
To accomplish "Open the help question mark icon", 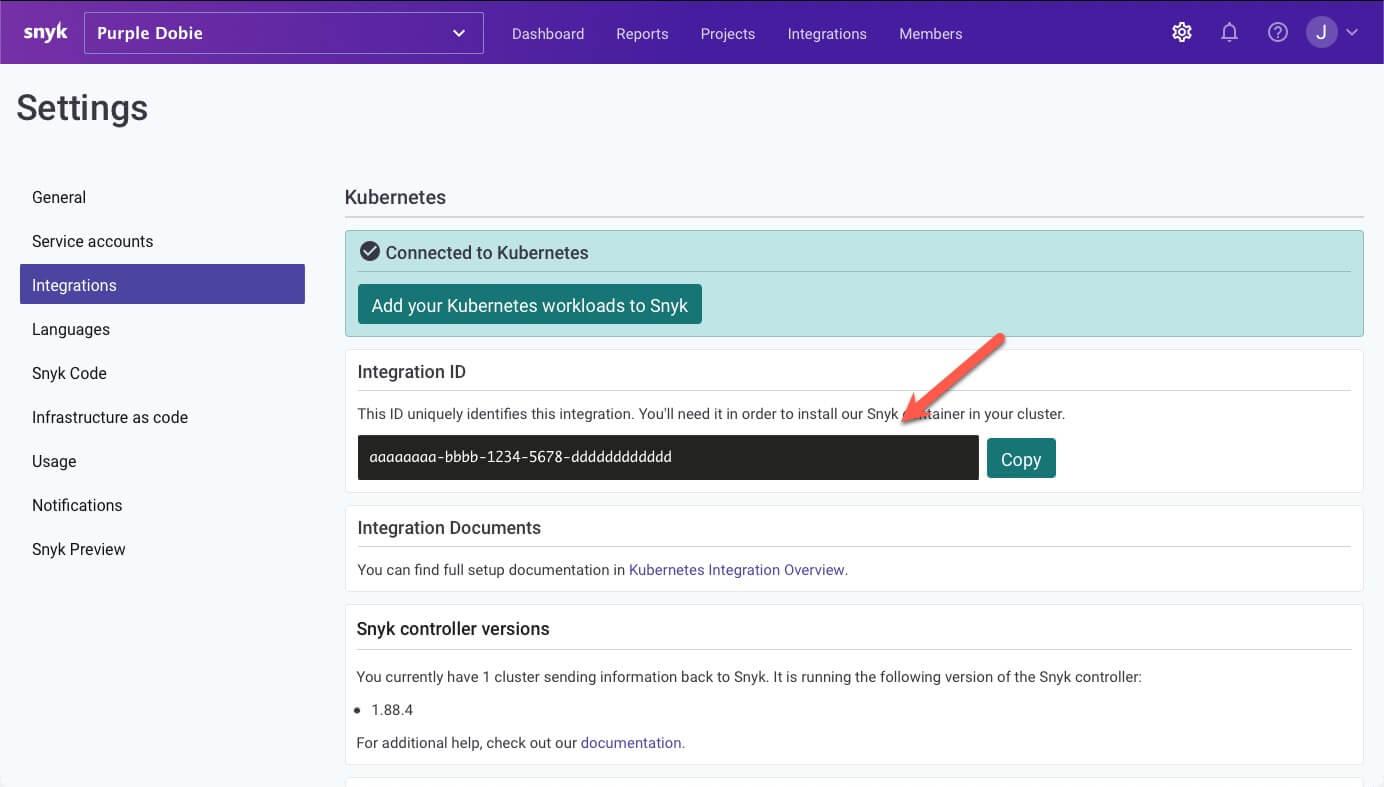I will pos(1278,33).
